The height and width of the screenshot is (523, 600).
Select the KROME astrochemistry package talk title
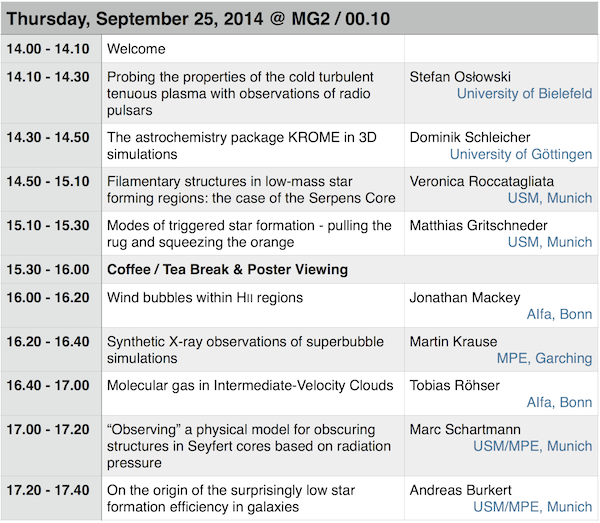point(241,146)
